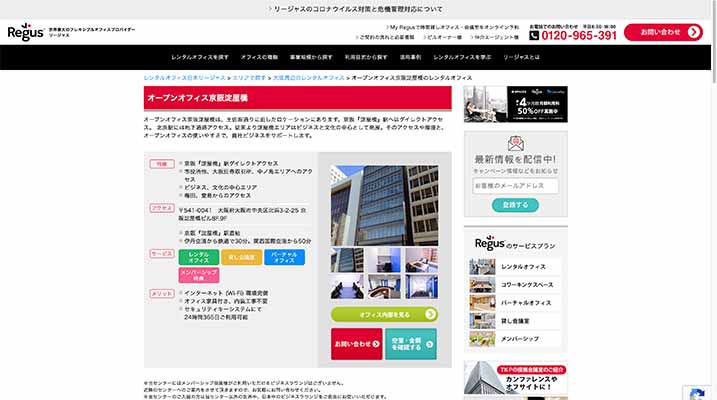
Task: Open the ご契約の流れと必要書類 link
Action: click(385, 37)
